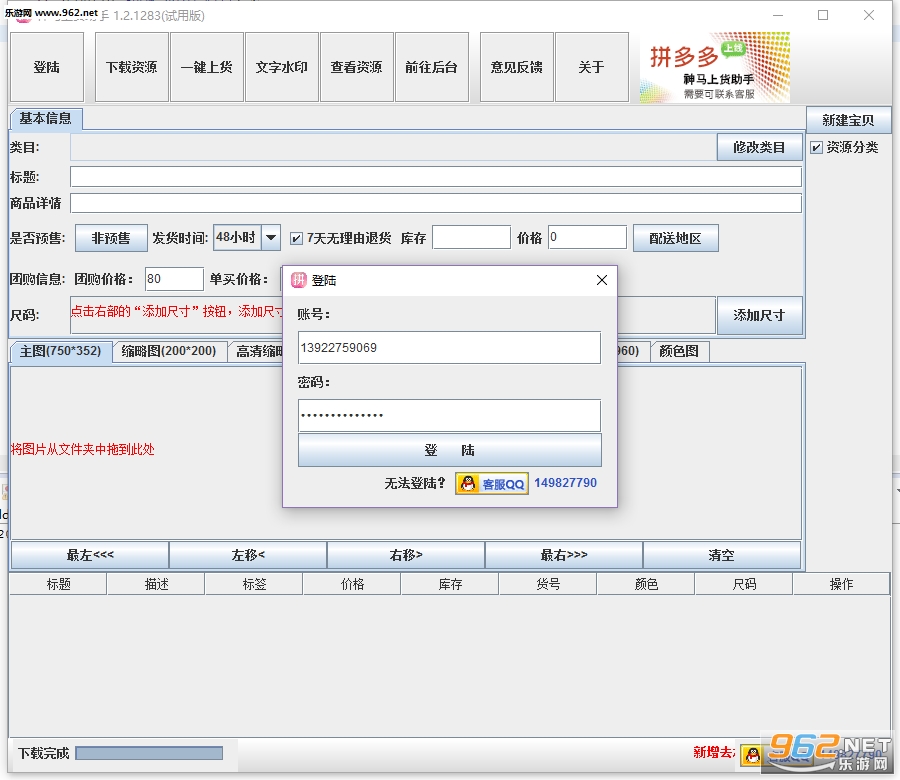Click the 非预售 toggle button

[111, 238]
